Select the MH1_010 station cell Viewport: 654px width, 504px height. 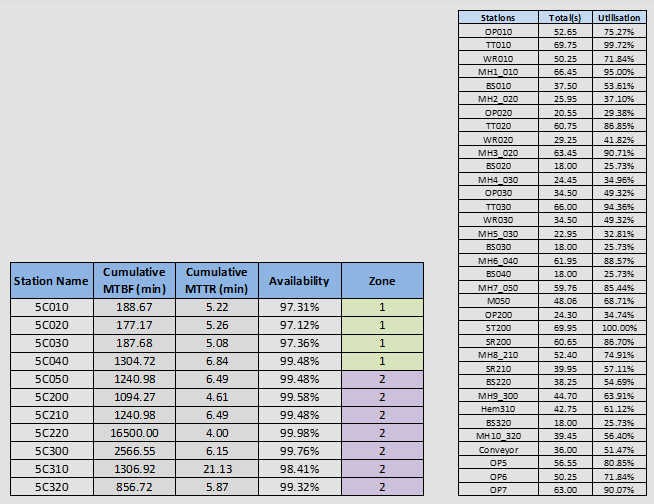click(497, 72)
